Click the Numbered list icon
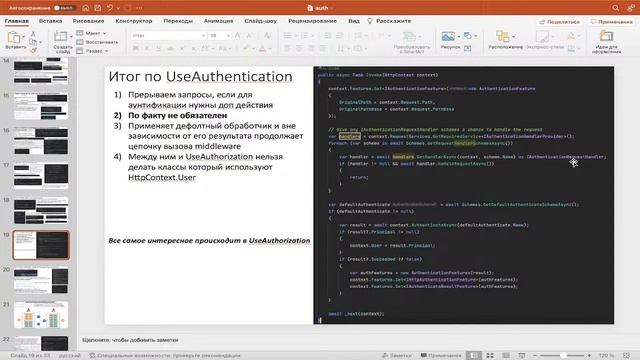Viewport: 640px width, 360px height. [x=304, y=36]
